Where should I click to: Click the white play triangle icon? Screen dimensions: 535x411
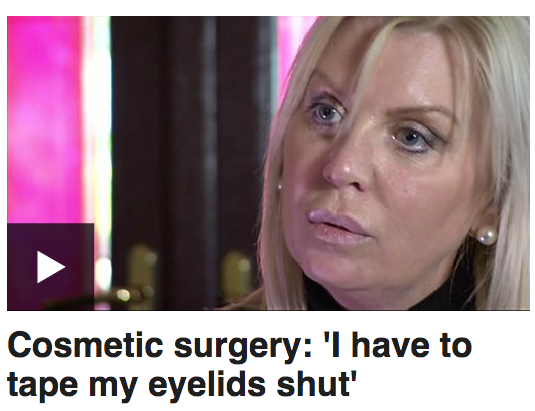(x=50, y=267)
